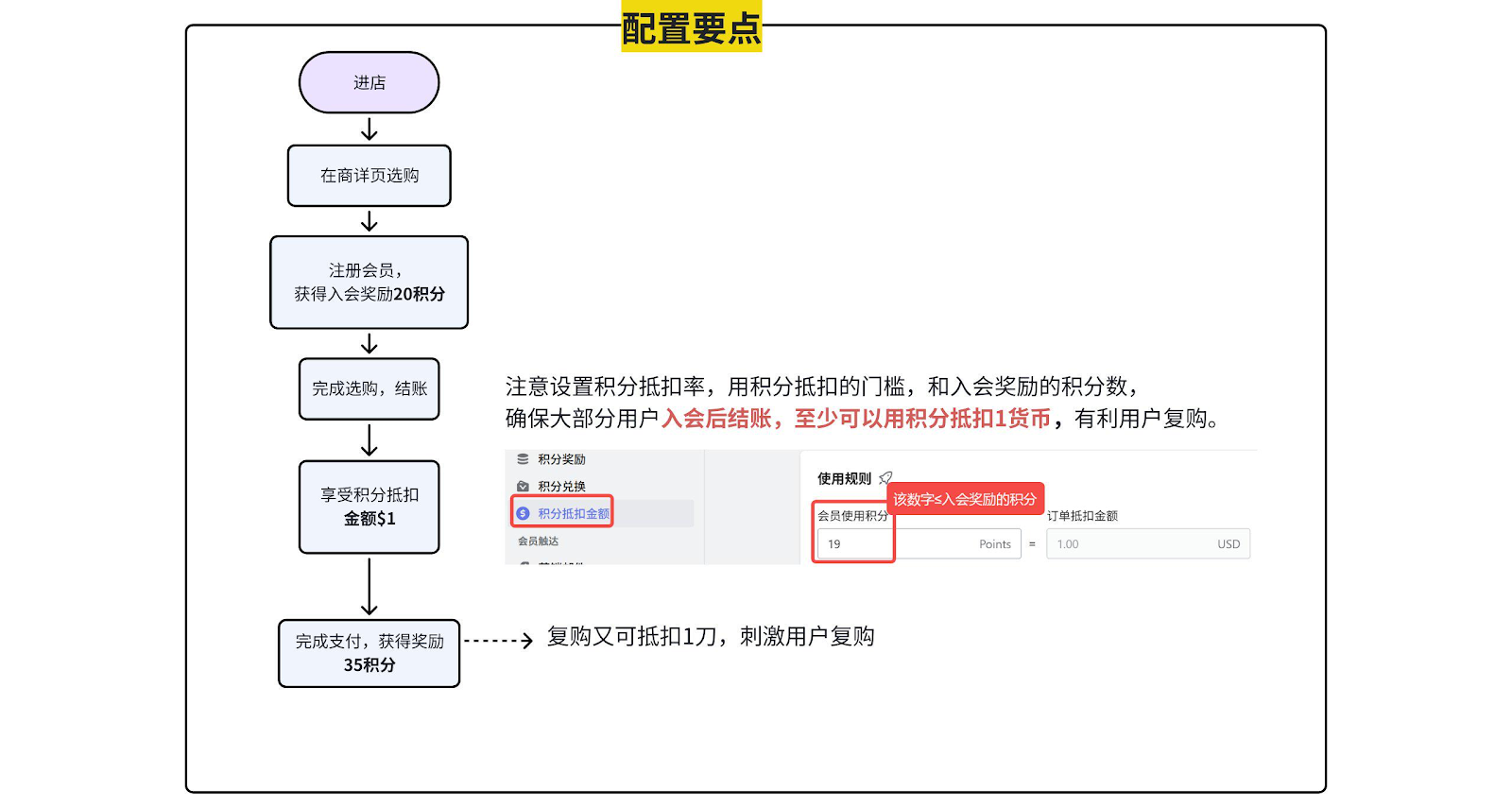Select the 完成选购，结账 flowchart step
This screenshot has width=1512, height=808.
(x=369, y=388)
